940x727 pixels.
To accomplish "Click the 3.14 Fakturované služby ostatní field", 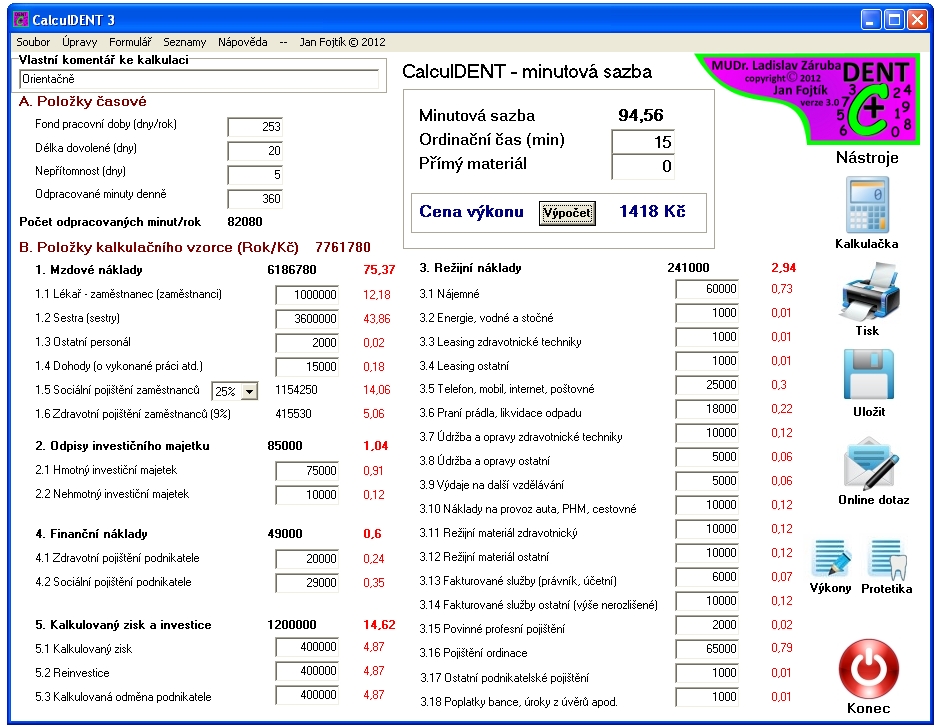I will pos(707,601).
